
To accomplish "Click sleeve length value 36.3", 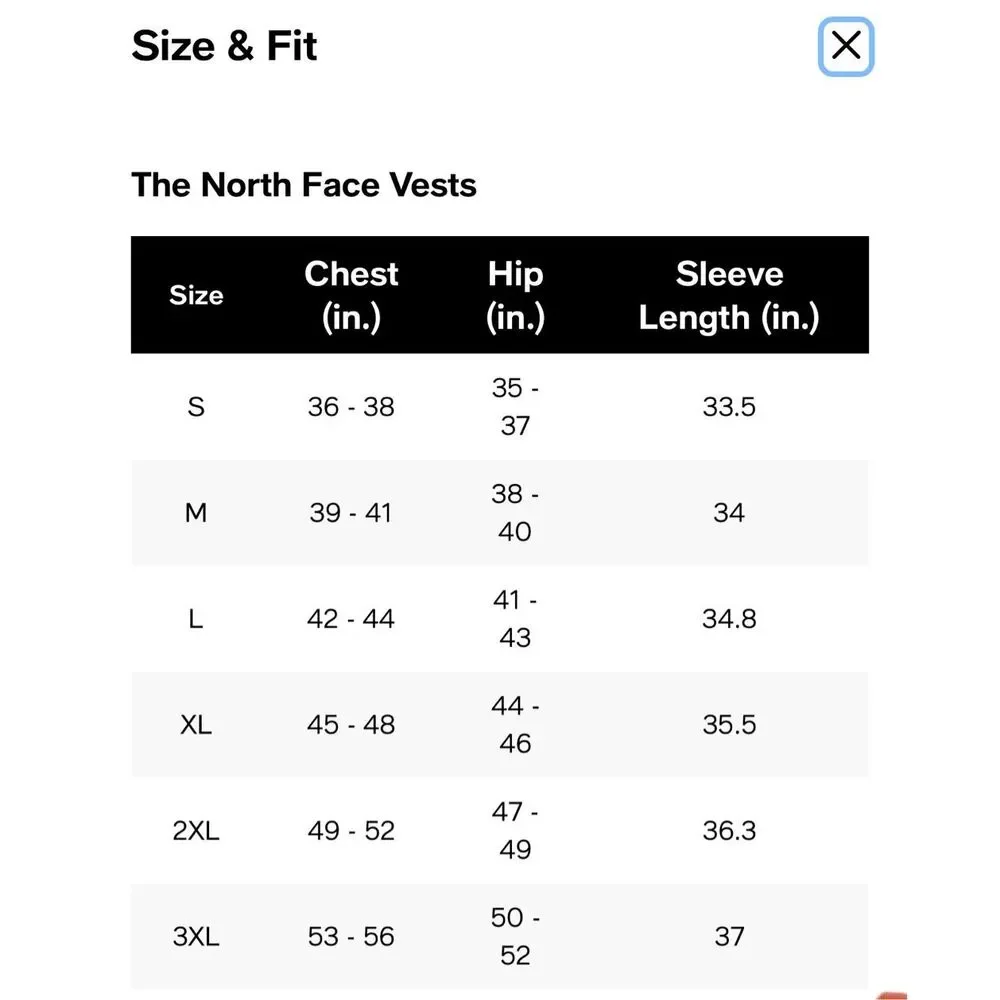I will (x=729, y=830).
